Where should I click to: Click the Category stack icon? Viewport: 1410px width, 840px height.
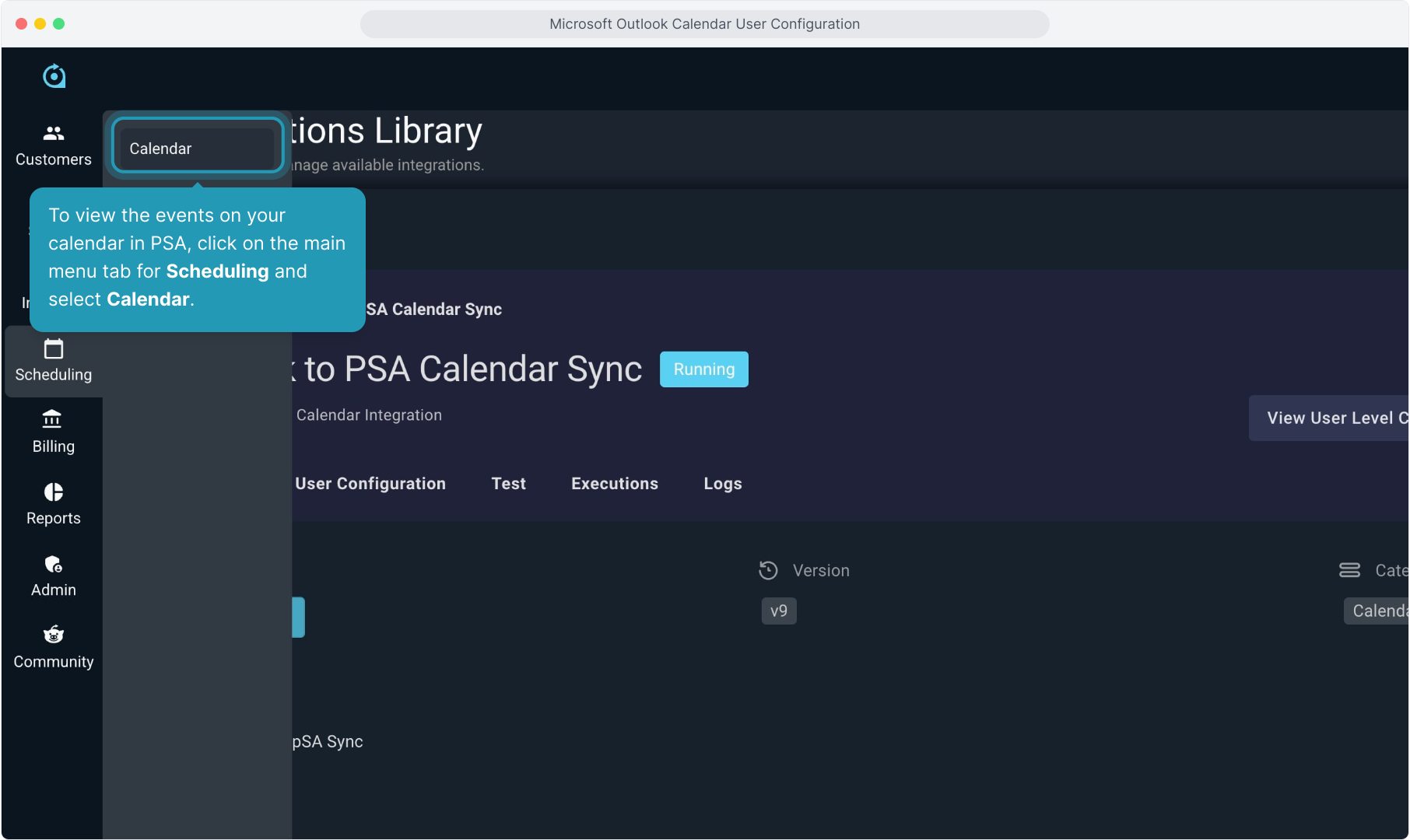1349,571
